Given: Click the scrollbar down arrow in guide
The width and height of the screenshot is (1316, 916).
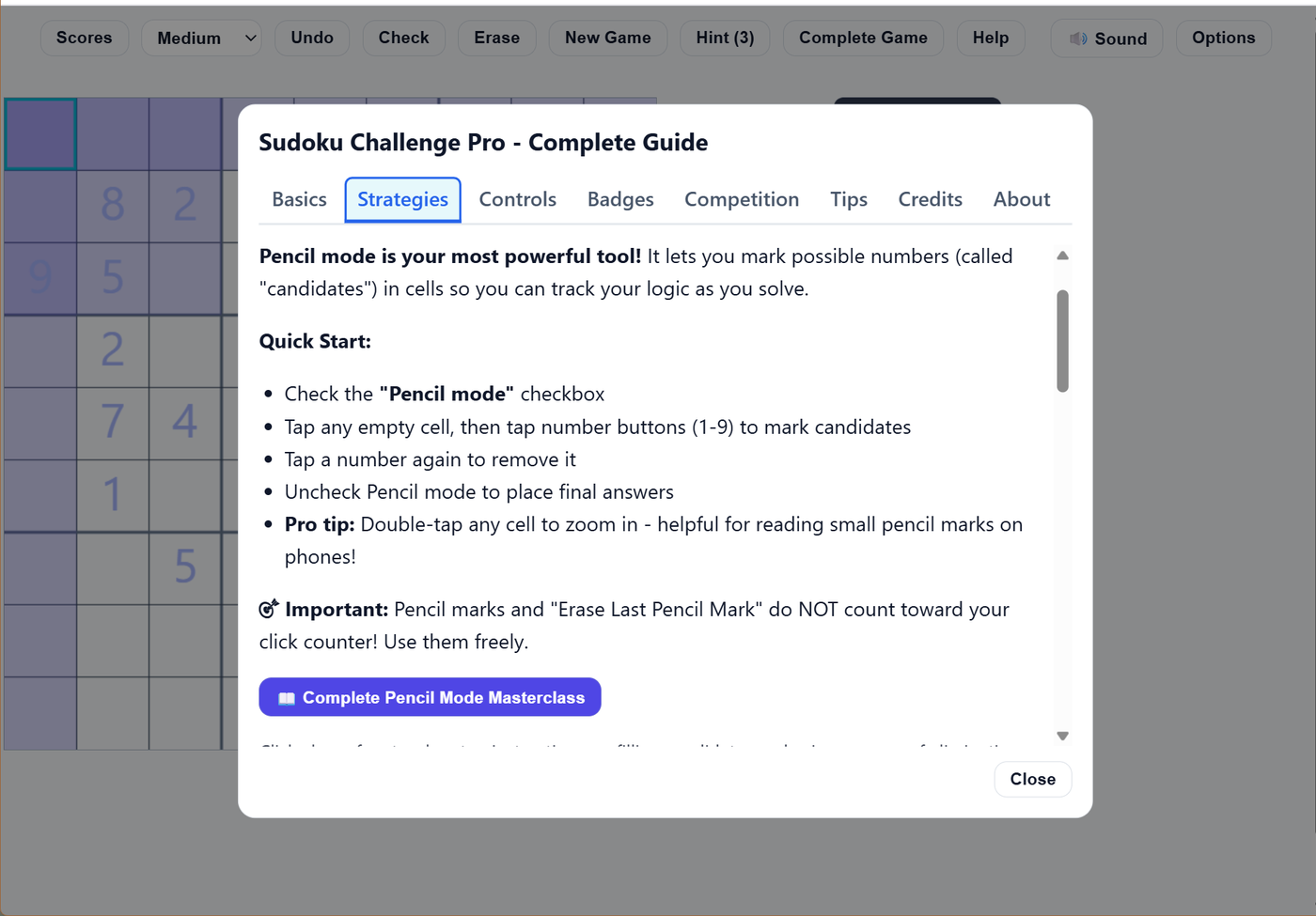Looking at the screenshot, I should [1062, 736].
